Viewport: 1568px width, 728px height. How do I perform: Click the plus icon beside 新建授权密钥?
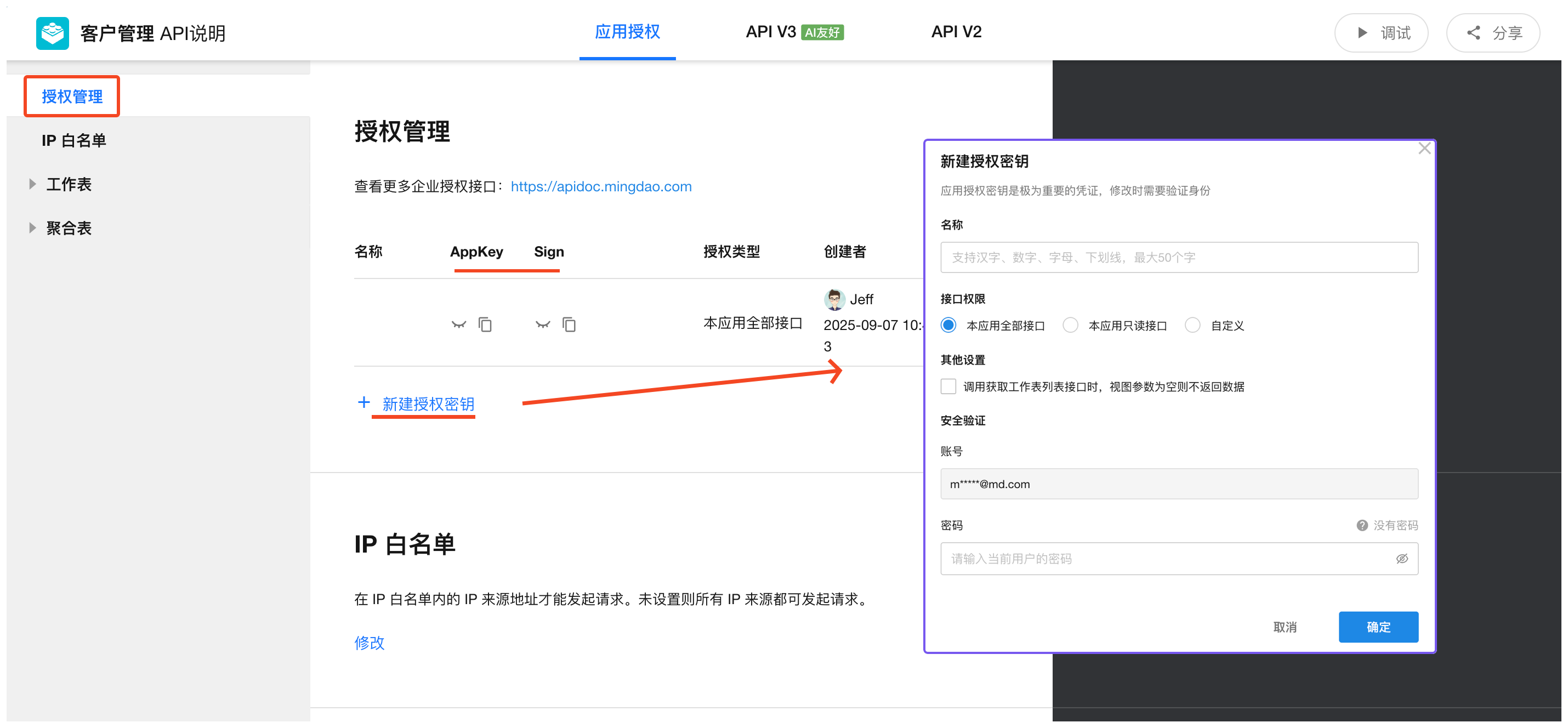(363, 402)
